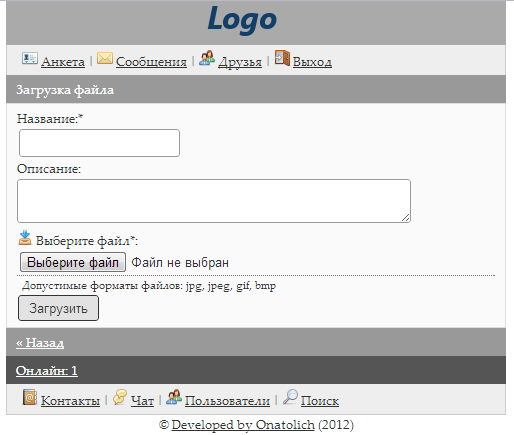Open the Сообщения menu link
This screenshot has width=514, height=435.
[x=151, y=62]
